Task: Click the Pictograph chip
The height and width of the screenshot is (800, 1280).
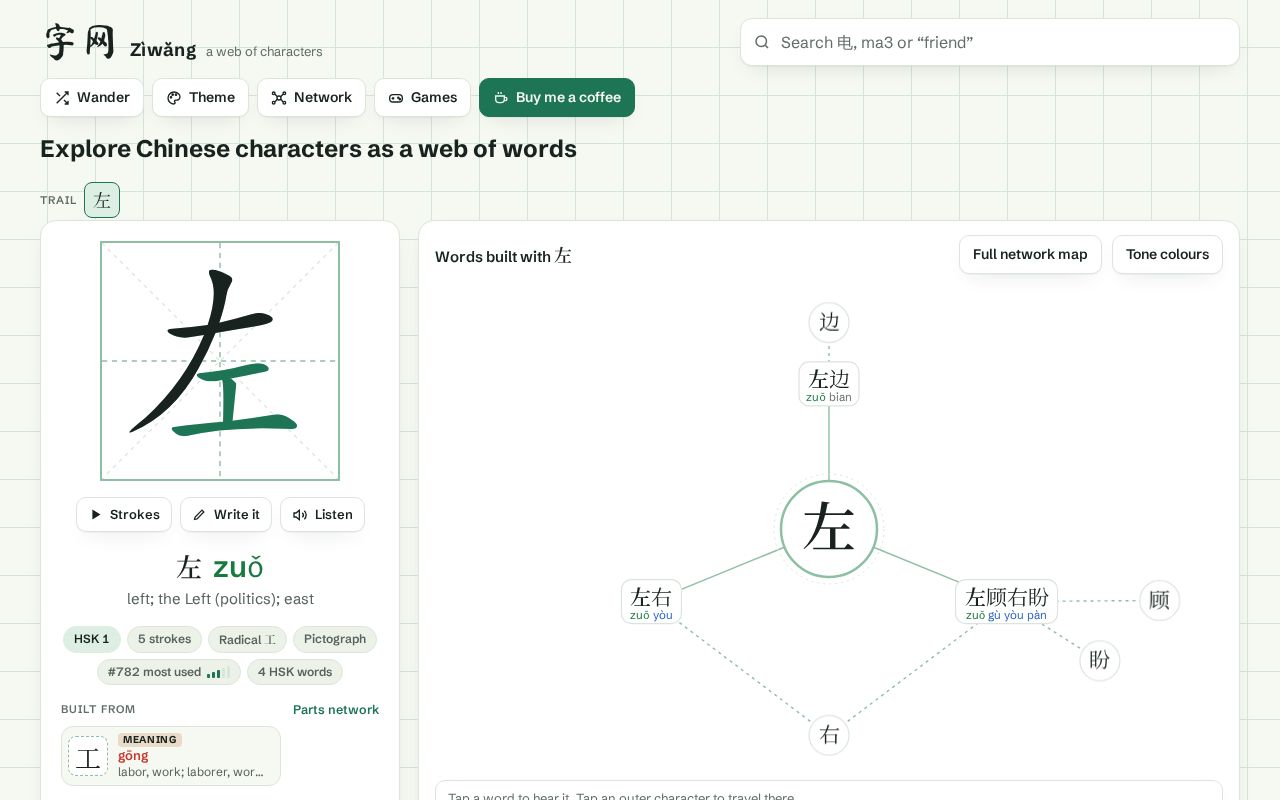Action: 335,639
